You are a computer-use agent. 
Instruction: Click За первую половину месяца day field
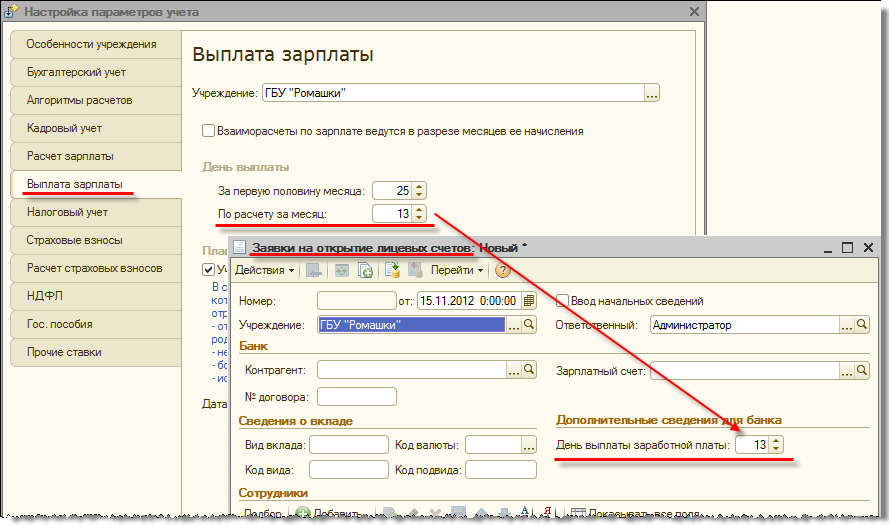coord(392,190)
